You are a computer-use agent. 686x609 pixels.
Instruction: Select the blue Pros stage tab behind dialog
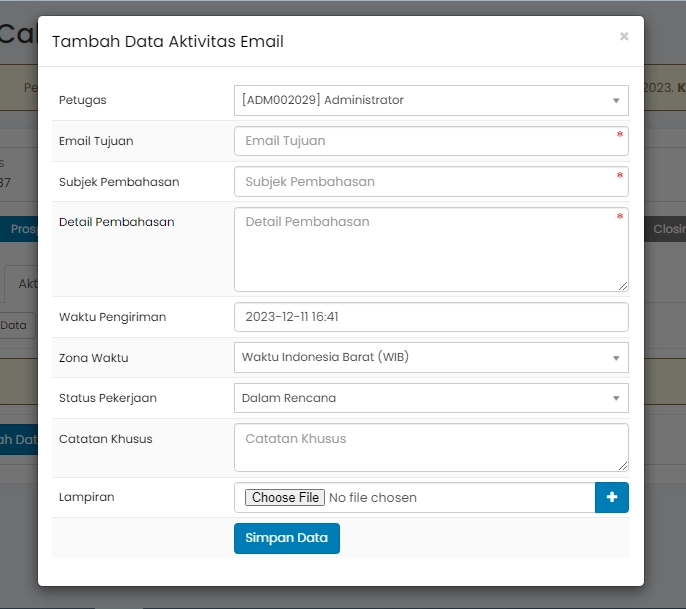(x=23, y=229)
